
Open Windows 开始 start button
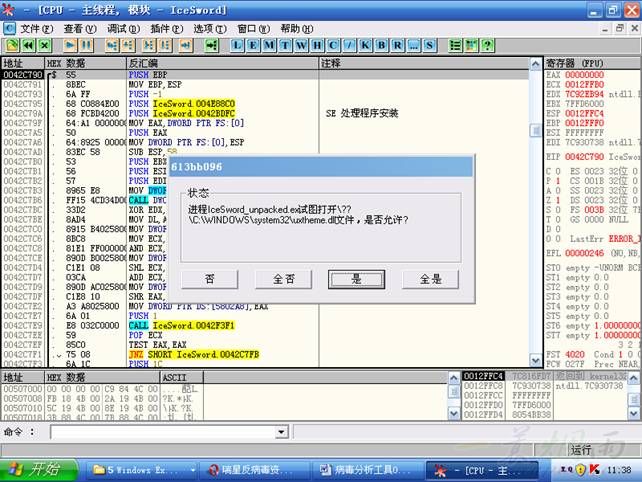39,470
